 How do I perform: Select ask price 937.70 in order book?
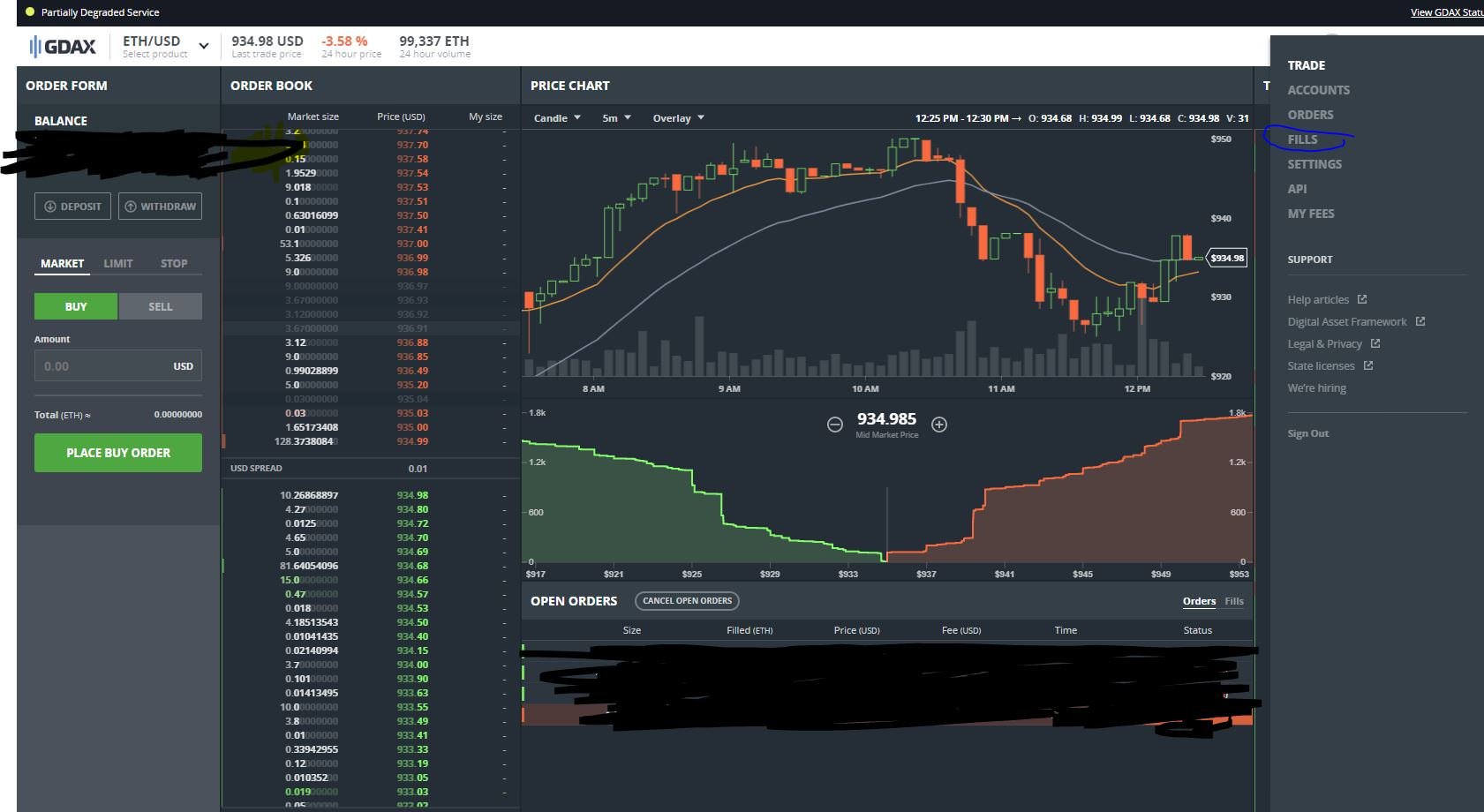coord(412,145)
